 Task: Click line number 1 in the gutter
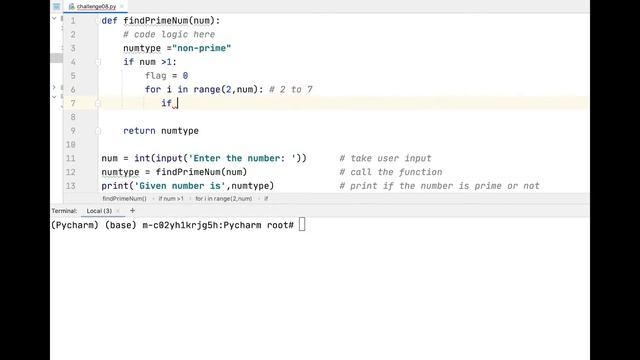coord(73,21)
